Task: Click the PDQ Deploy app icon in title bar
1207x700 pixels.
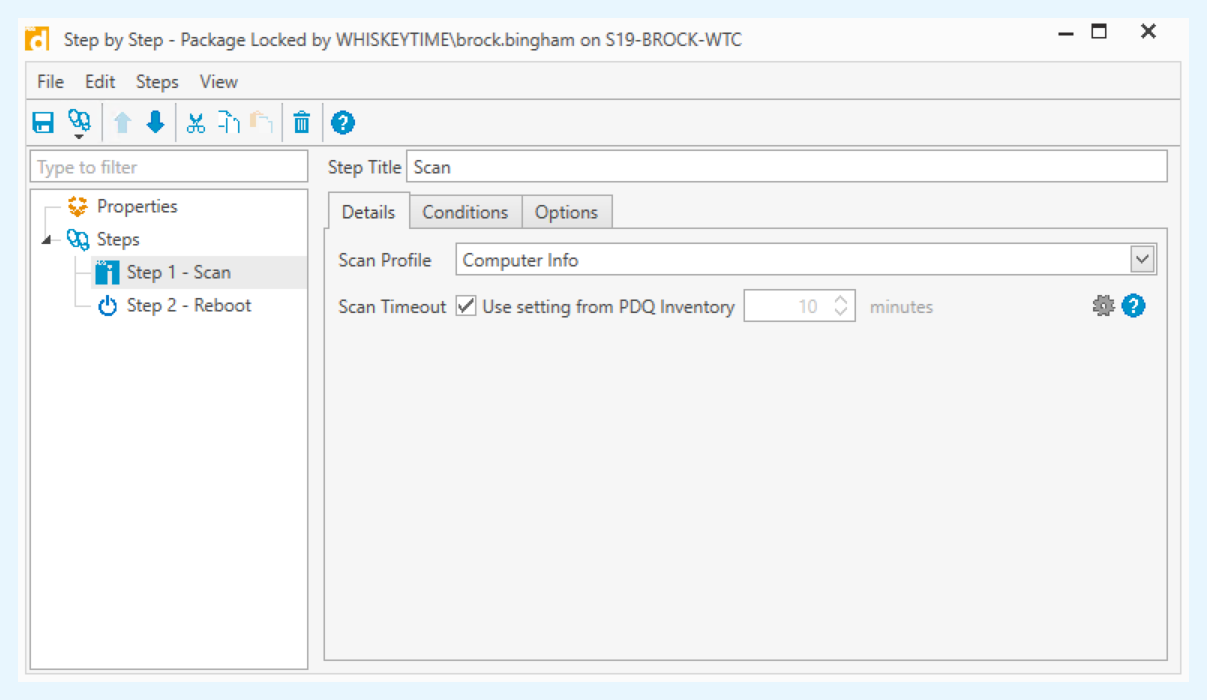Action: pos(37,39)
